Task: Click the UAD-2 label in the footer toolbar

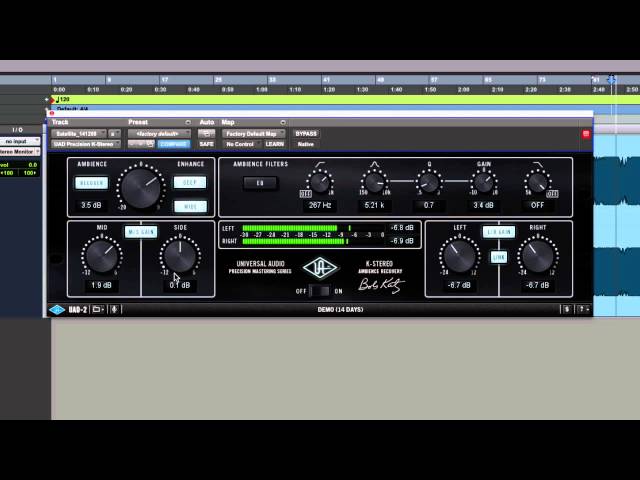Action: tap(78, 310)
